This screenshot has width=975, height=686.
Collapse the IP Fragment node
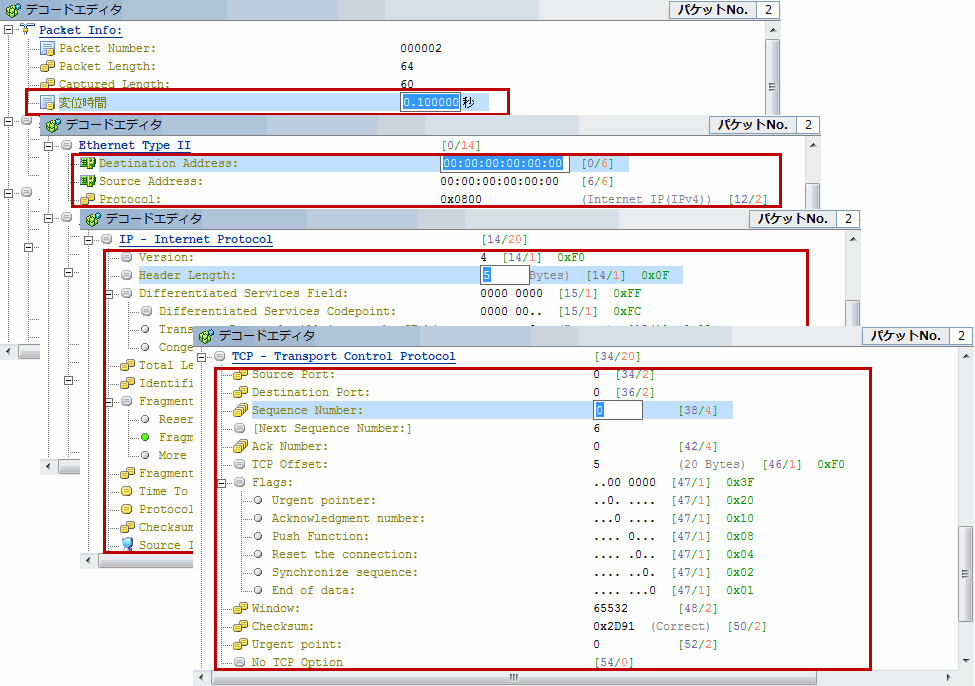tap(109, 402)
